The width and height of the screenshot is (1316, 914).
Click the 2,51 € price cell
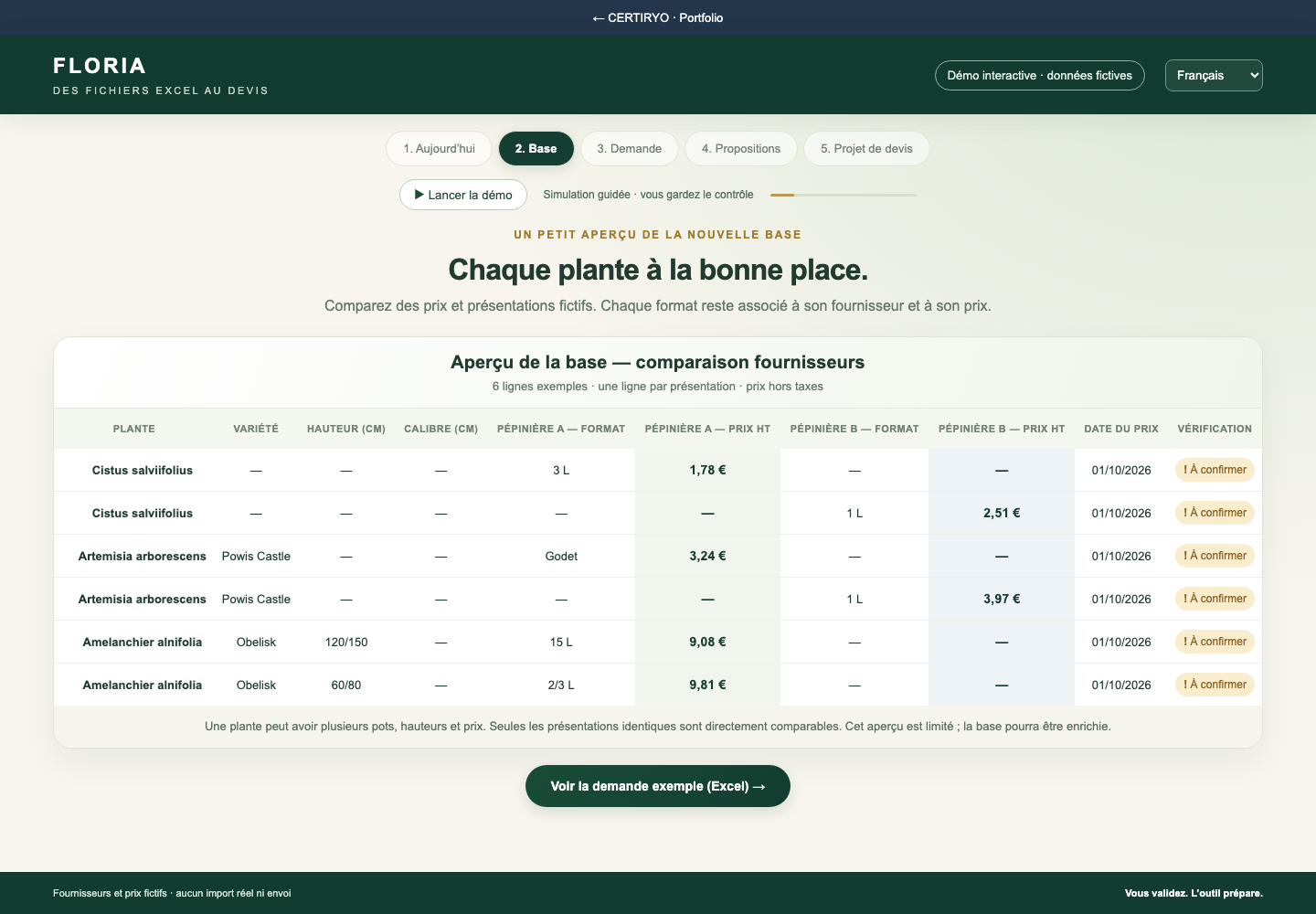coord(1002,513)
